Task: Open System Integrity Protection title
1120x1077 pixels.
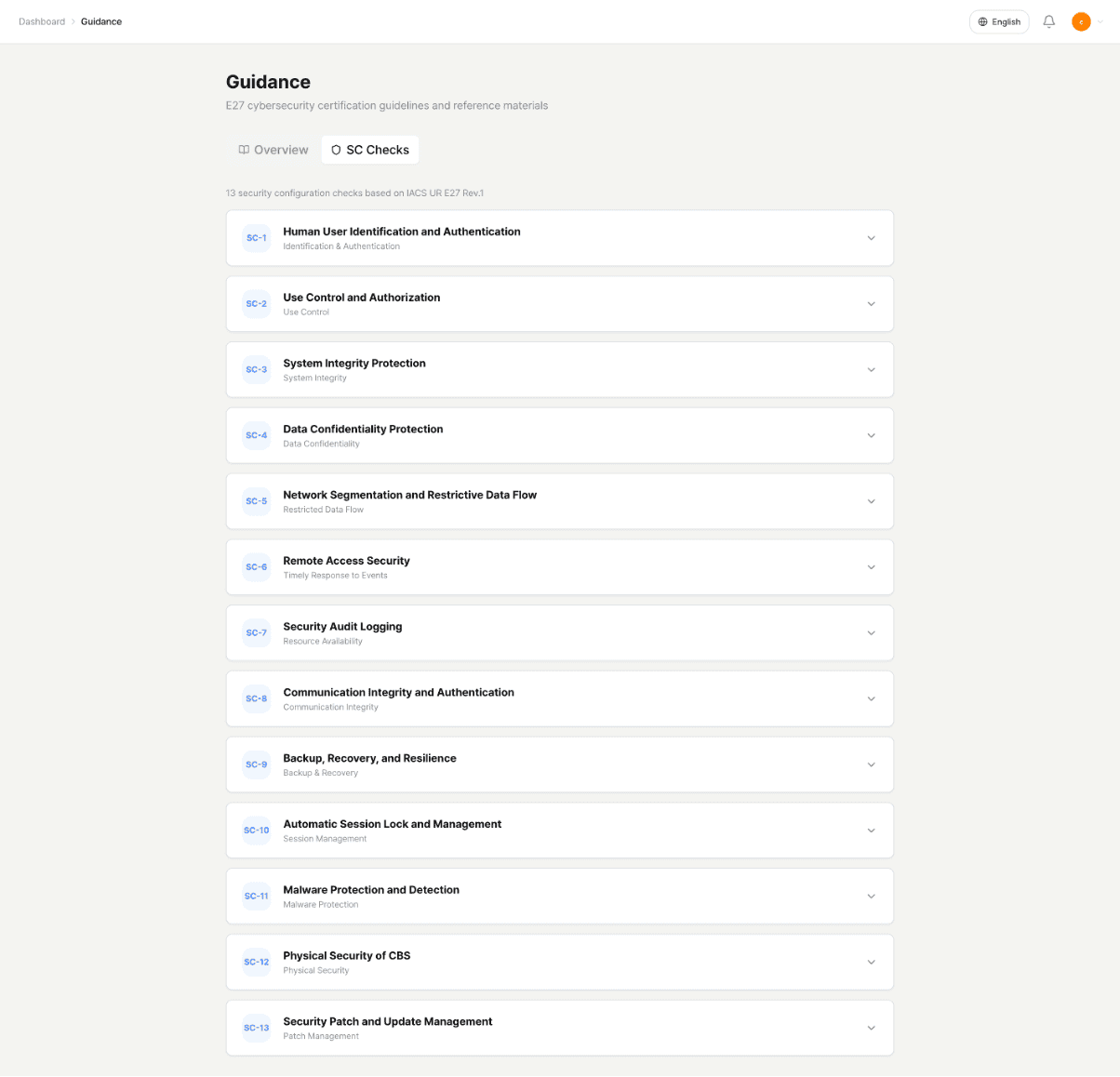Action: click(x=354, y=364)
